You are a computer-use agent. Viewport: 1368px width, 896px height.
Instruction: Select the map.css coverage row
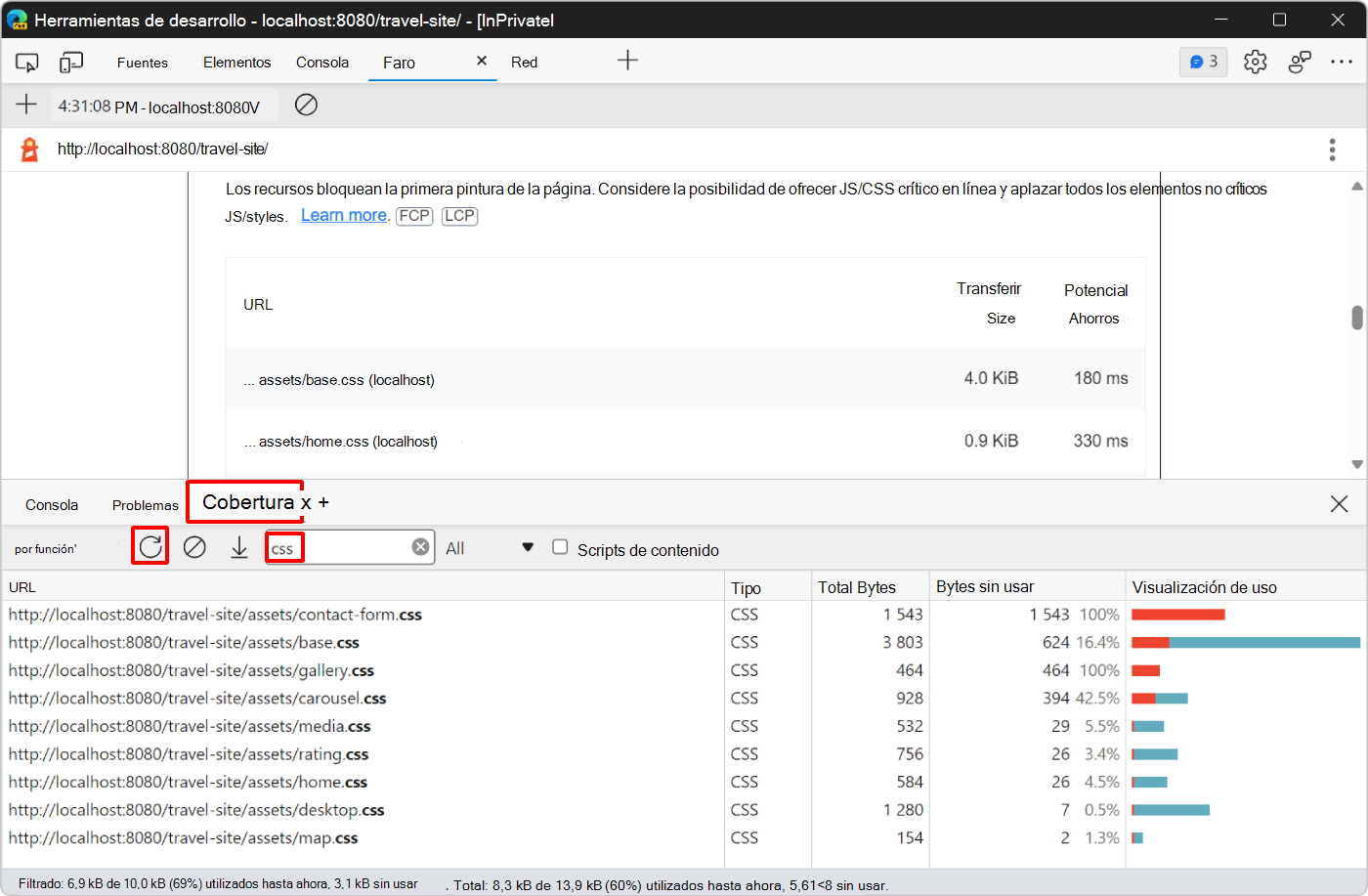684,837
